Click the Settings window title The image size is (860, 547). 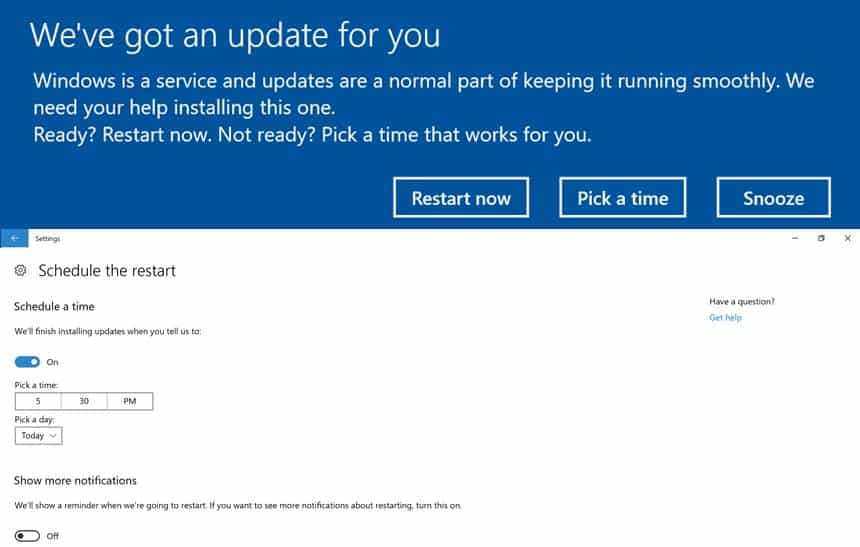48,238
